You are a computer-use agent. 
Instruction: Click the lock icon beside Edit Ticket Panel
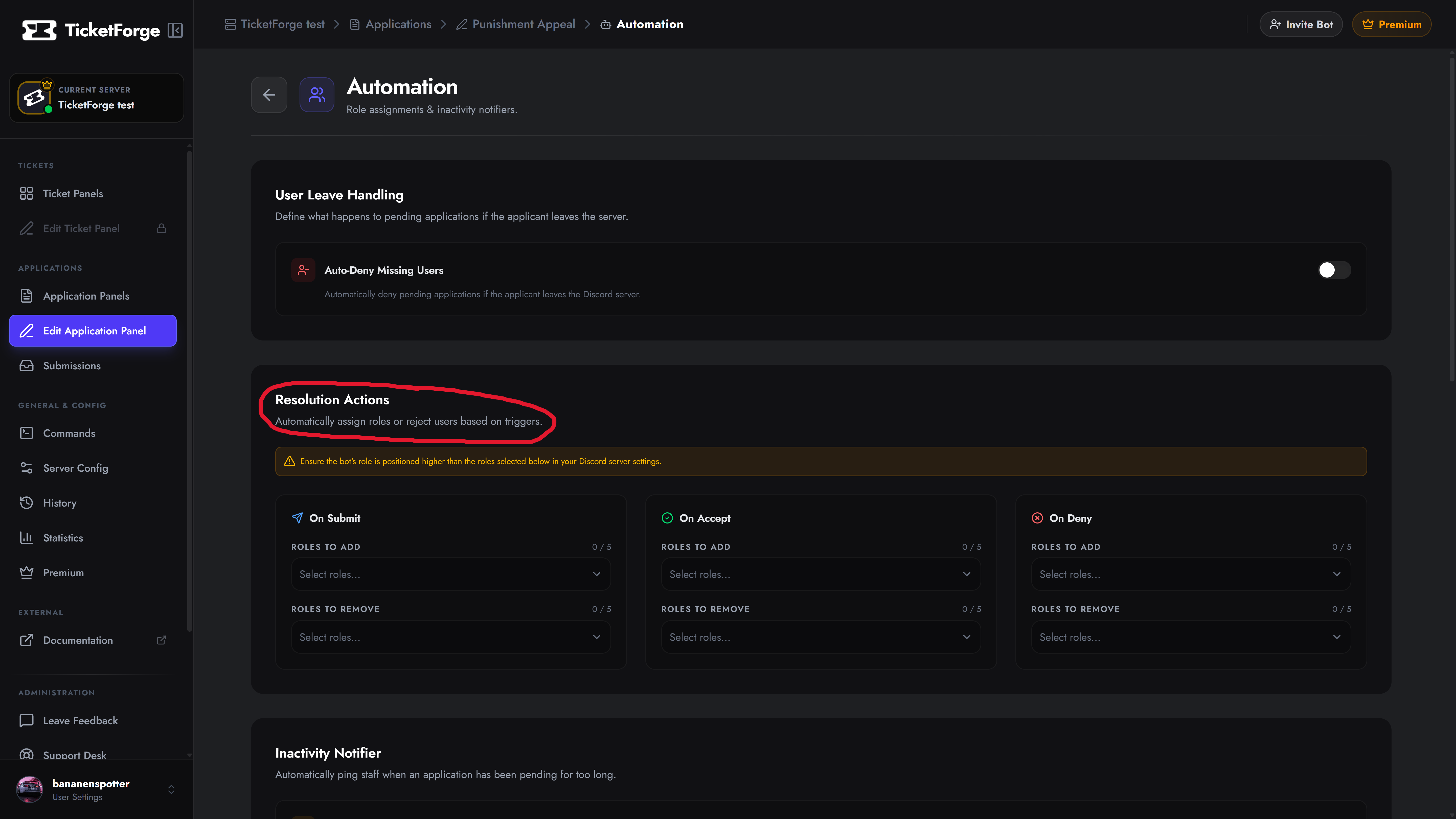(x=162, y=228)
